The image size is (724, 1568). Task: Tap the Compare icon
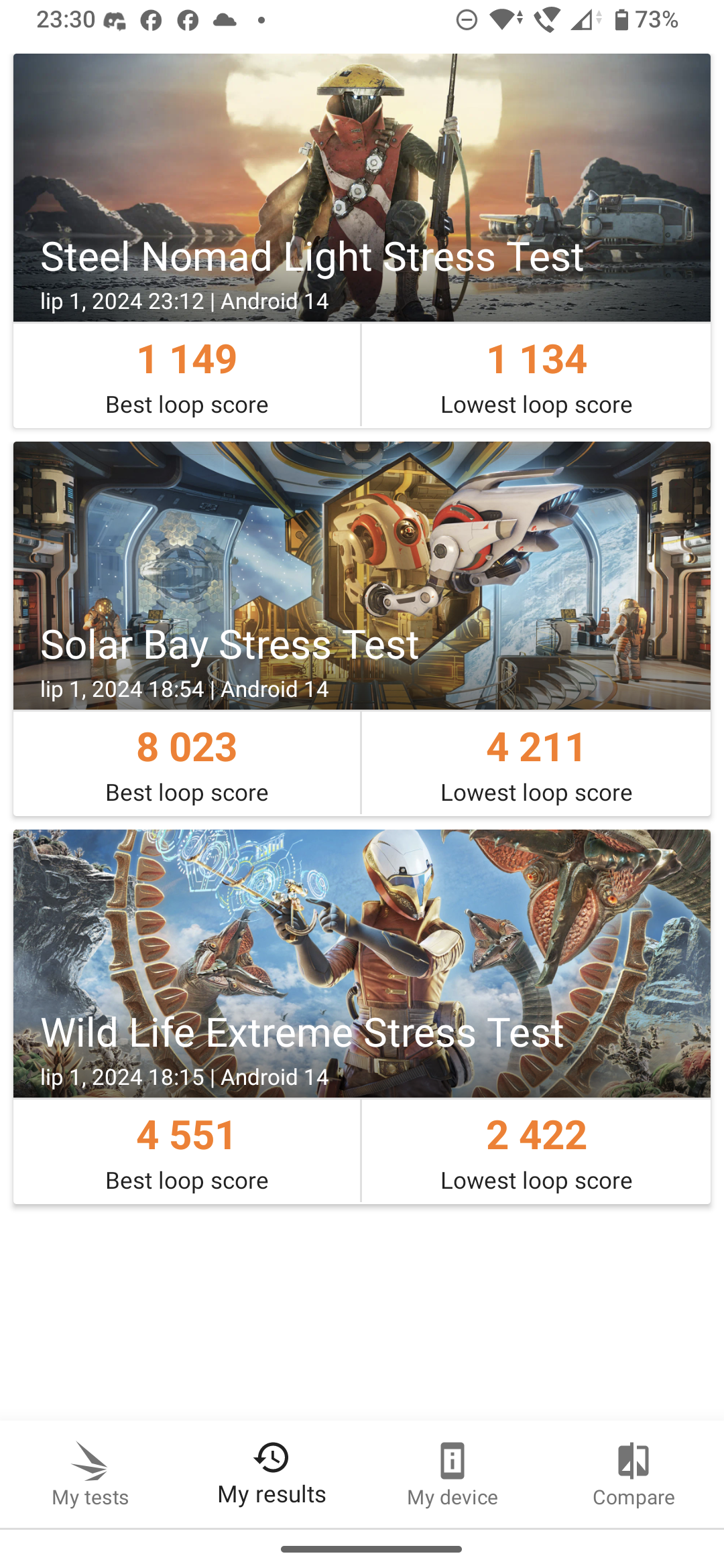tap(633, 1461)
